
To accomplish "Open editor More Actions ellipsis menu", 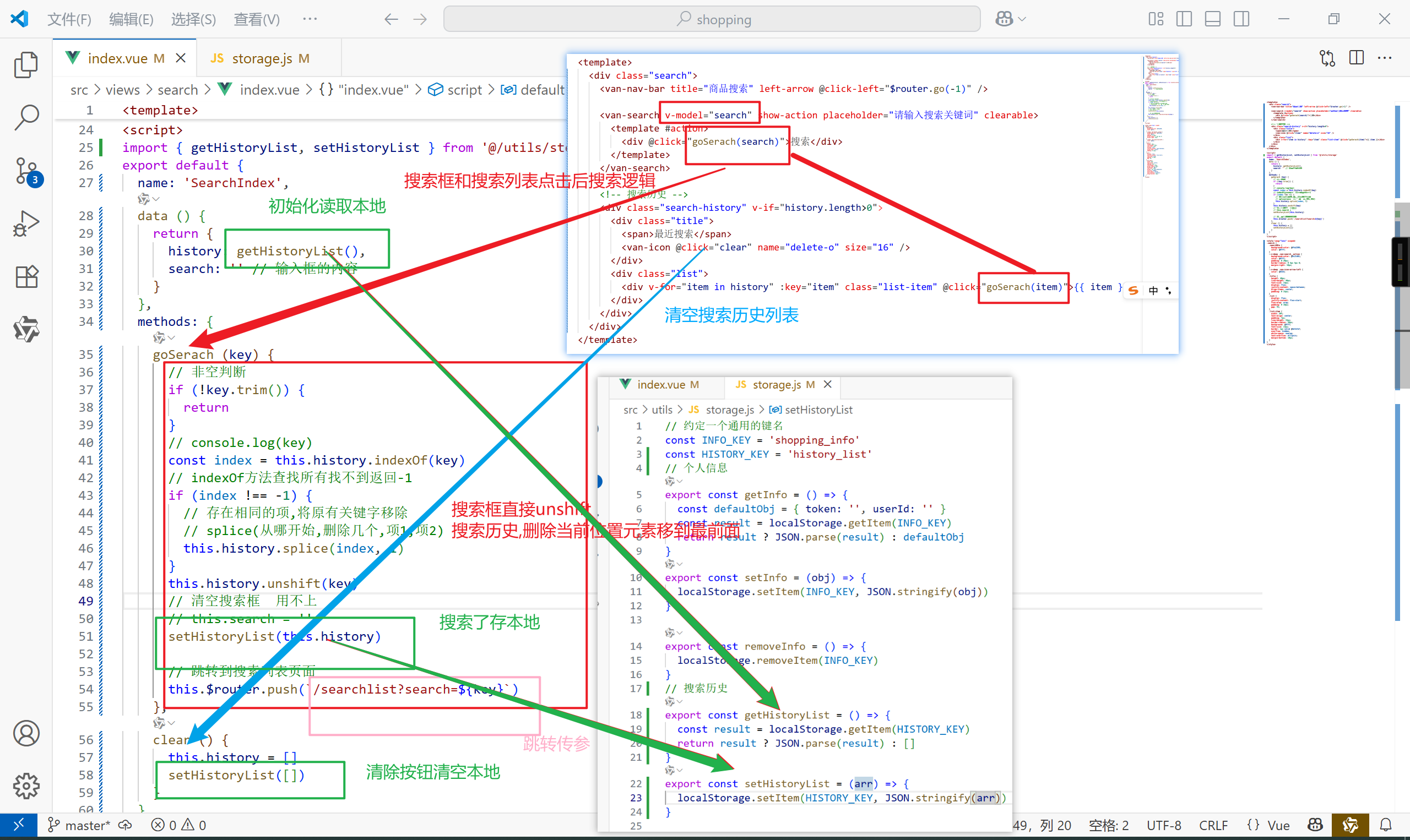I will [1385, 58].
